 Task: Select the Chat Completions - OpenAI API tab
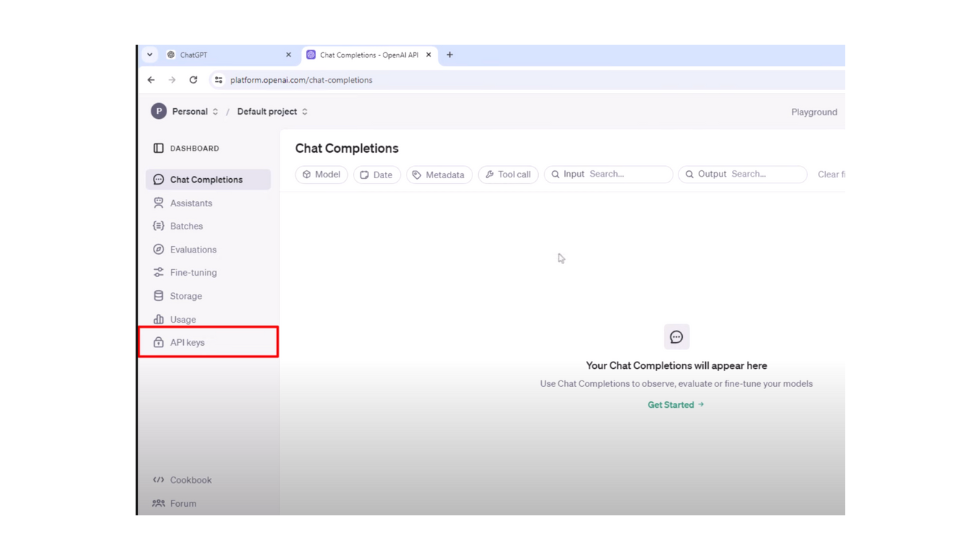[370, 55]
